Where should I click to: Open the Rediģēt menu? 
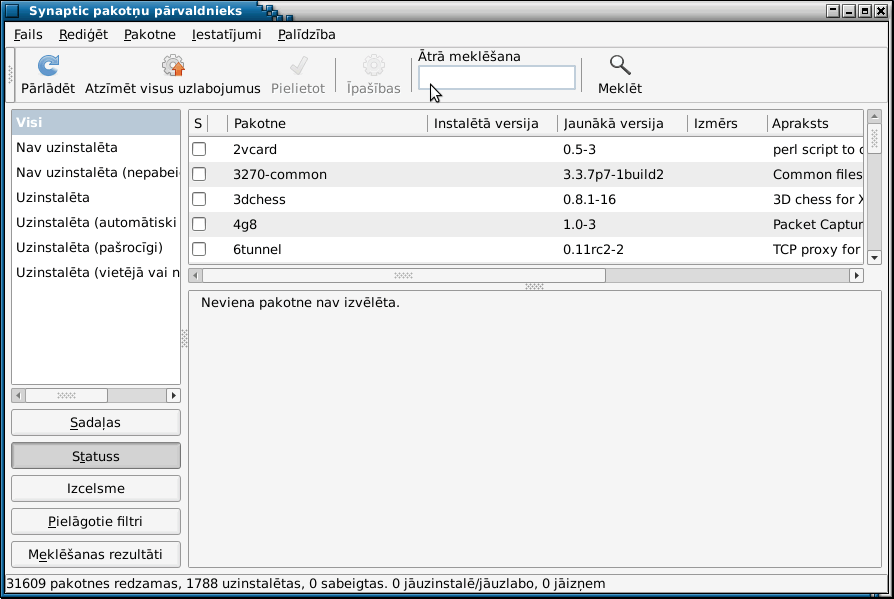(83, 34)
